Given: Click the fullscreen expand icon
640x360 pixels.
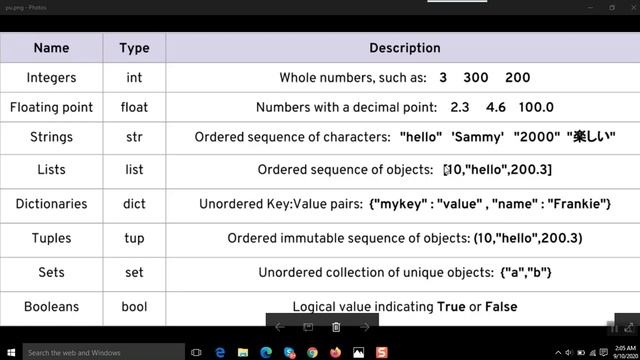Looking at the screenshot, I should 629,327.
